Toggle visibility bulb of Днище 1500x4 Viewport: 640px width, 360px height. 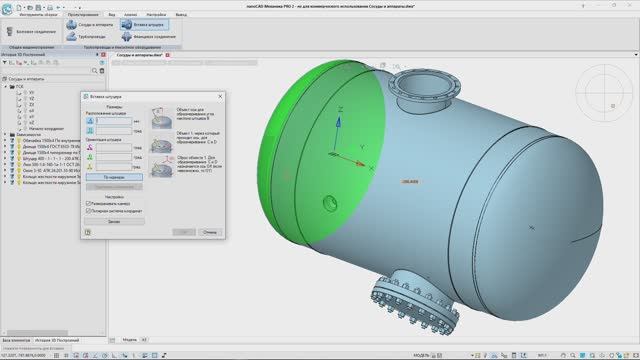19,152
